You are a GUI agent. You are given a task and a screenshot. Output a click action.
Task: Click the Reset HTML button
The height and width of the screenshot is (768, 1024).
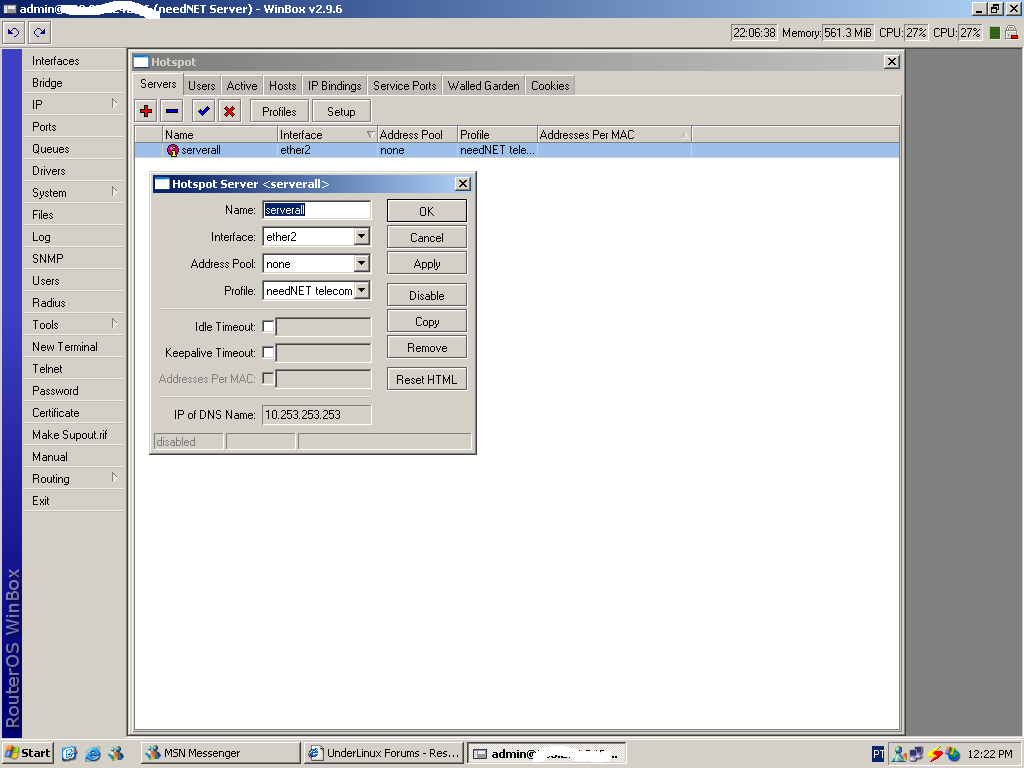pos(426,379)
